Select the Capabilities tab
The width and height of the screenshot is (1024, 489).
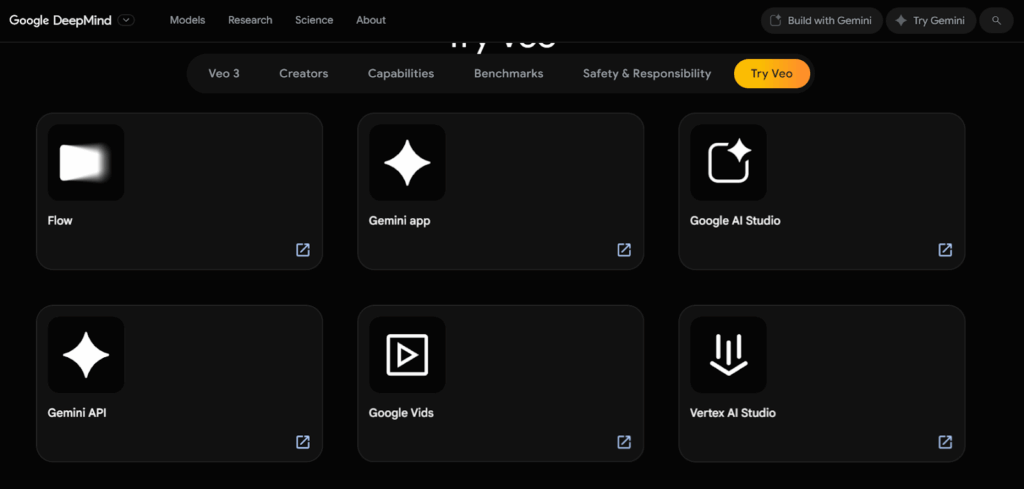[401, 74]
